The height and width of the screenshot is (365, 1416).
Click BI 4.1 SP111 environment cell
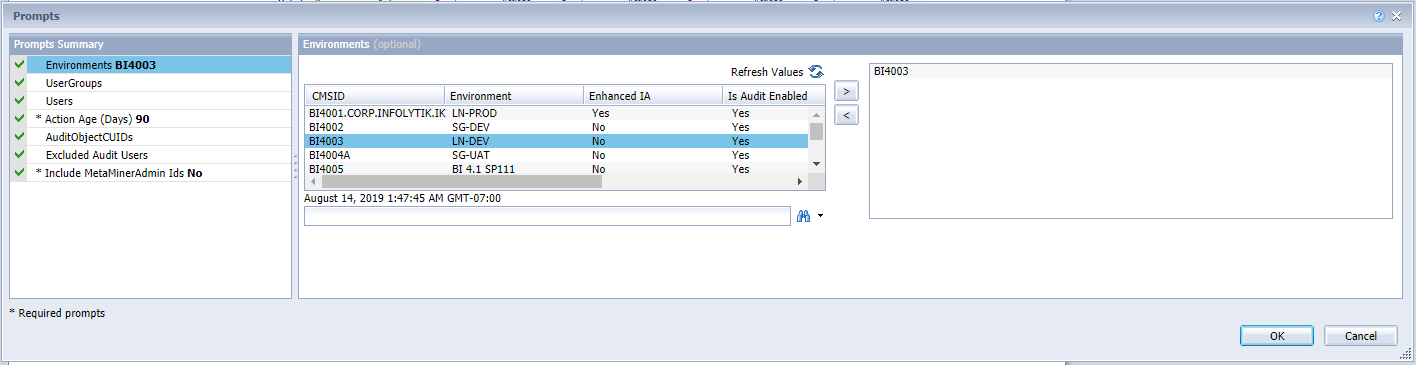click(485, 169)
